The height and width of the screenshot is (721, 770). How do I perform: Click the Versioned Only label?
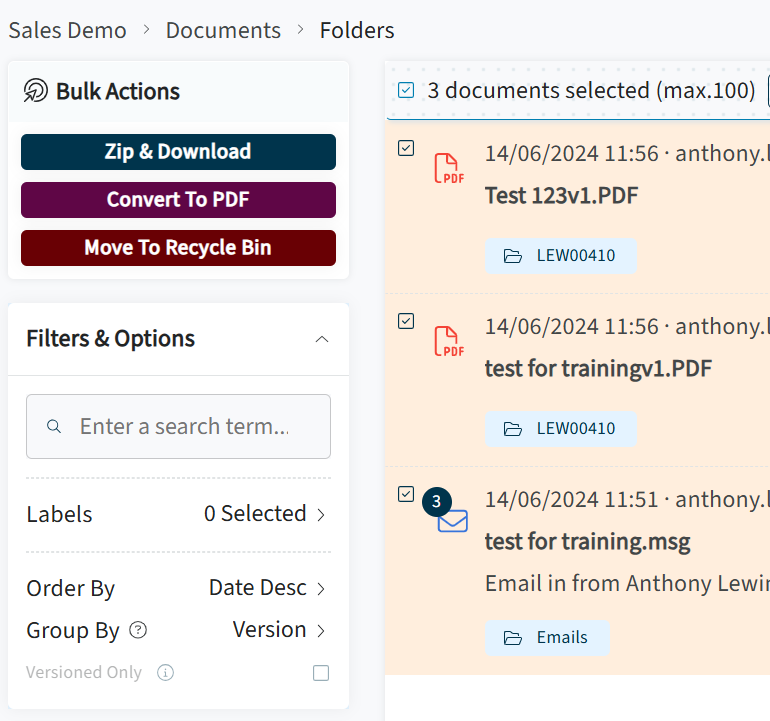point(84,672)
